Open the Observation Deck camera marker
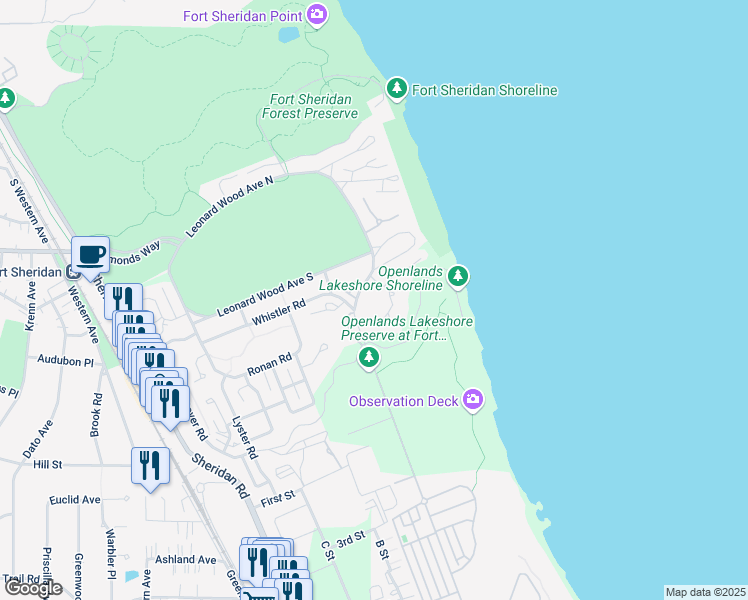748x600 pixels. [x=473, y=400]
